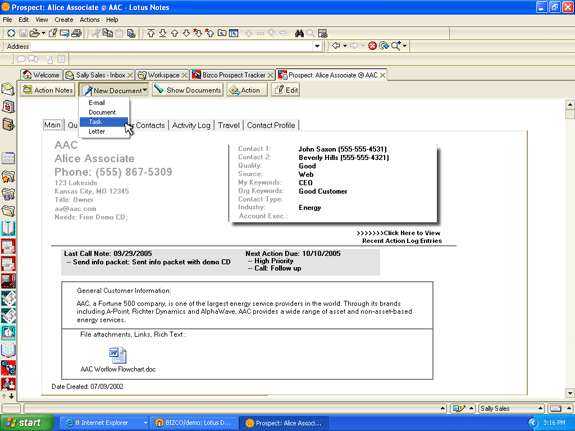Choose E-mail from New Document menu
Image resolution: width=575 pixels, height=431 pixels.
(104, 103)
